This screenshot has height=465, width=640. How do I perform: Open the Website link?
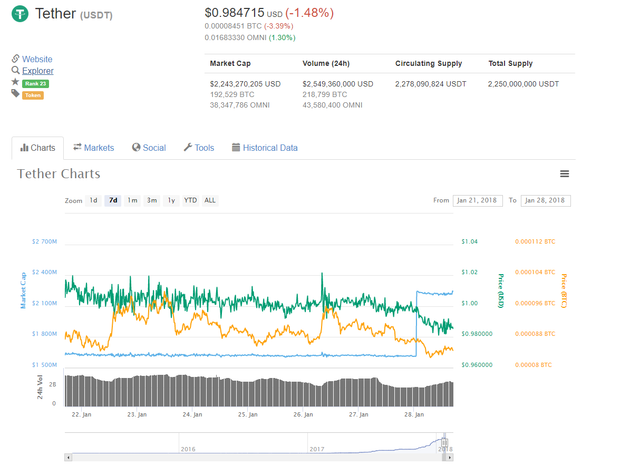pyautogui.click(x=37, y=59)
